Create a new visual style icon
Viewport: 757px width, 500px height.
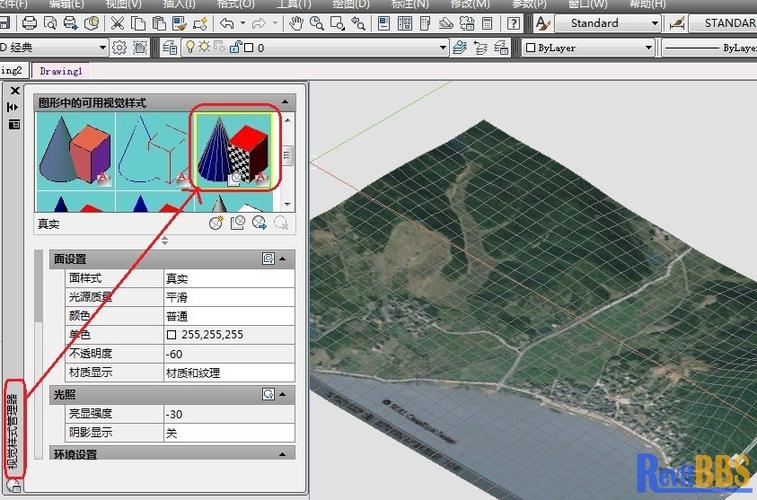coord(215,224)
